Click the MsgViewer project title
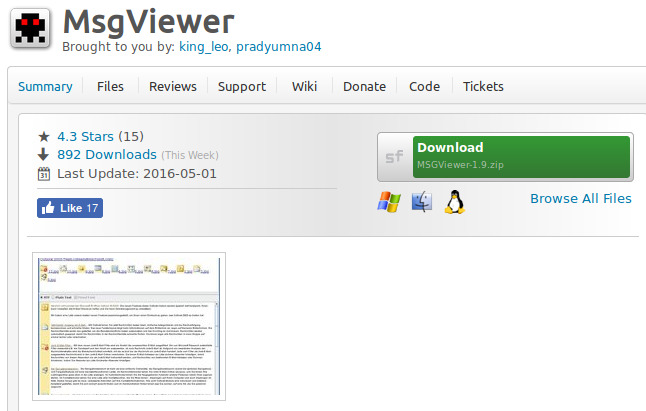The width and height of the screenshot is (646, 411). 148,22
